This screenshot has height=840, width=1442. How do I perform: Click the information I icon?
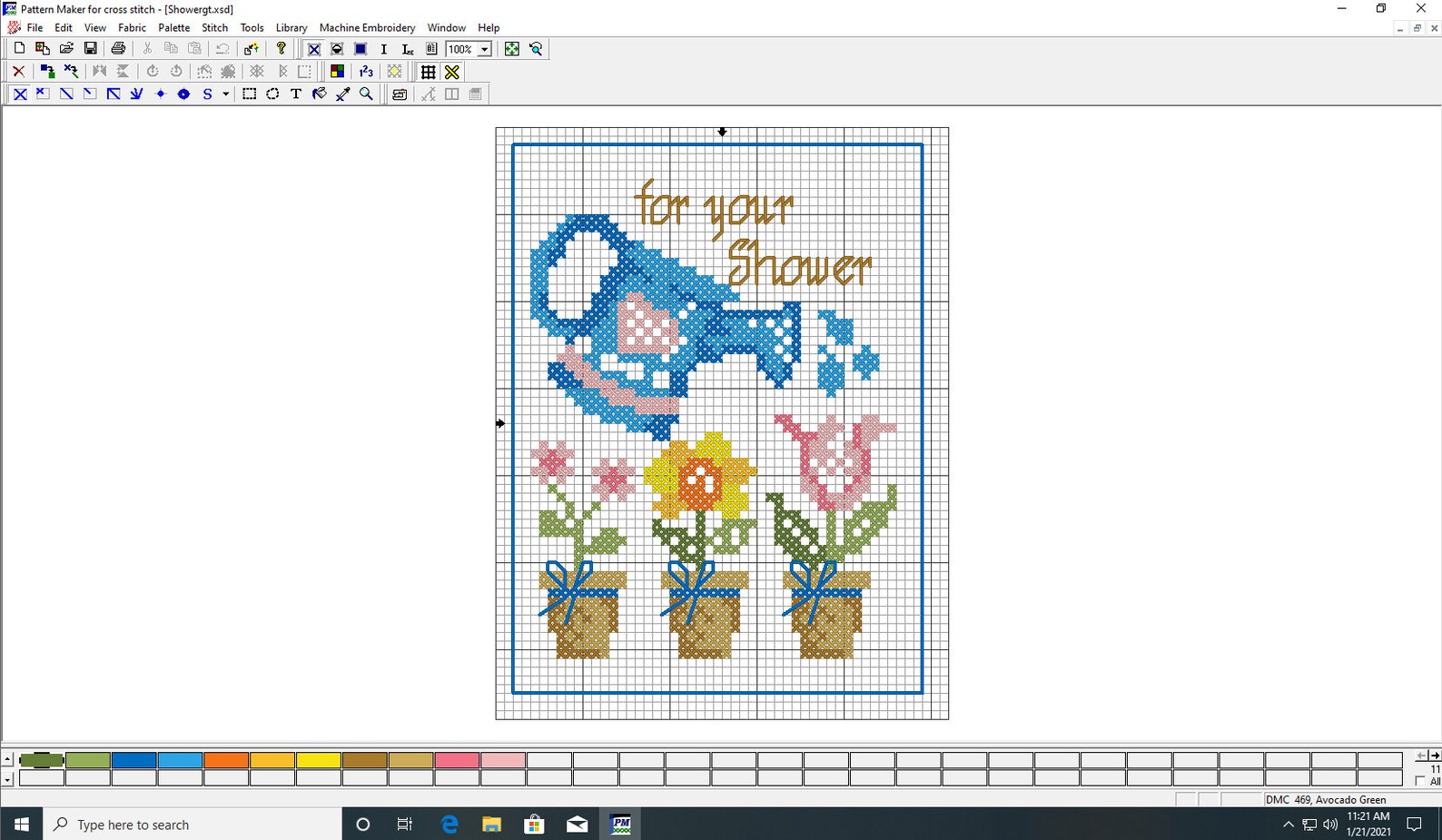(384, 49)
